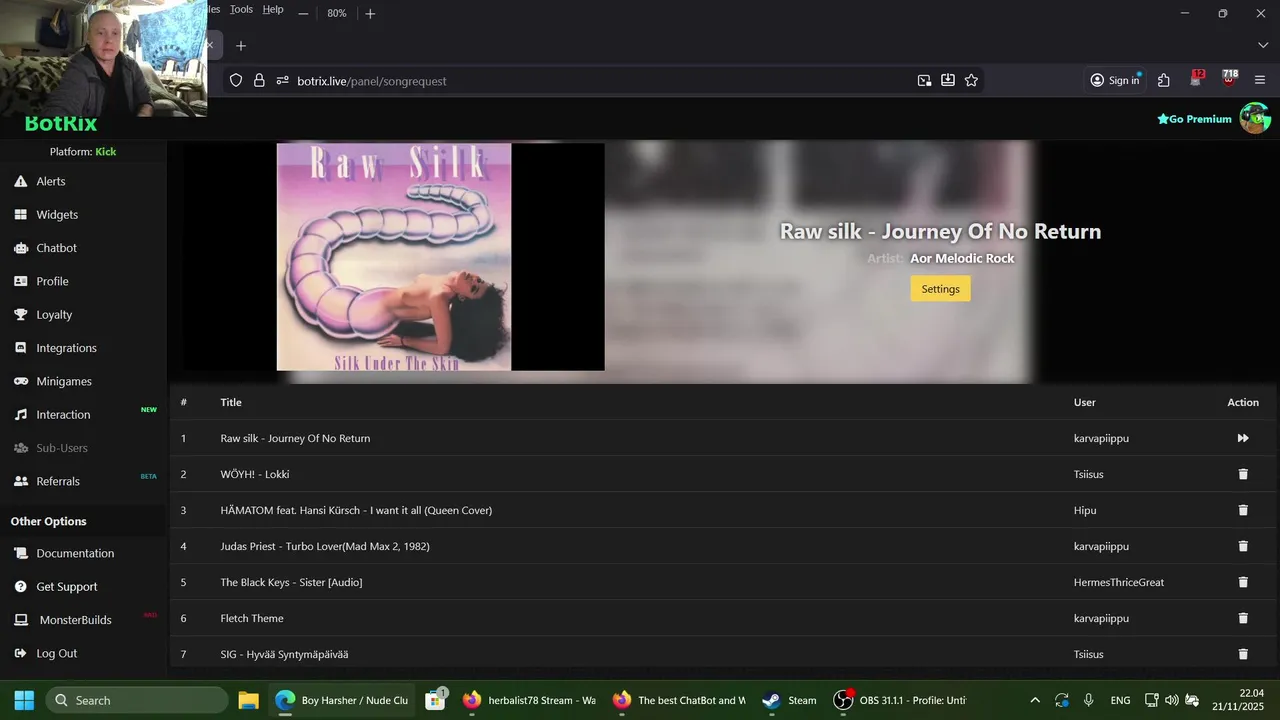Open the Widgets sidebar item
The image size is (1280, 720).
57,214
